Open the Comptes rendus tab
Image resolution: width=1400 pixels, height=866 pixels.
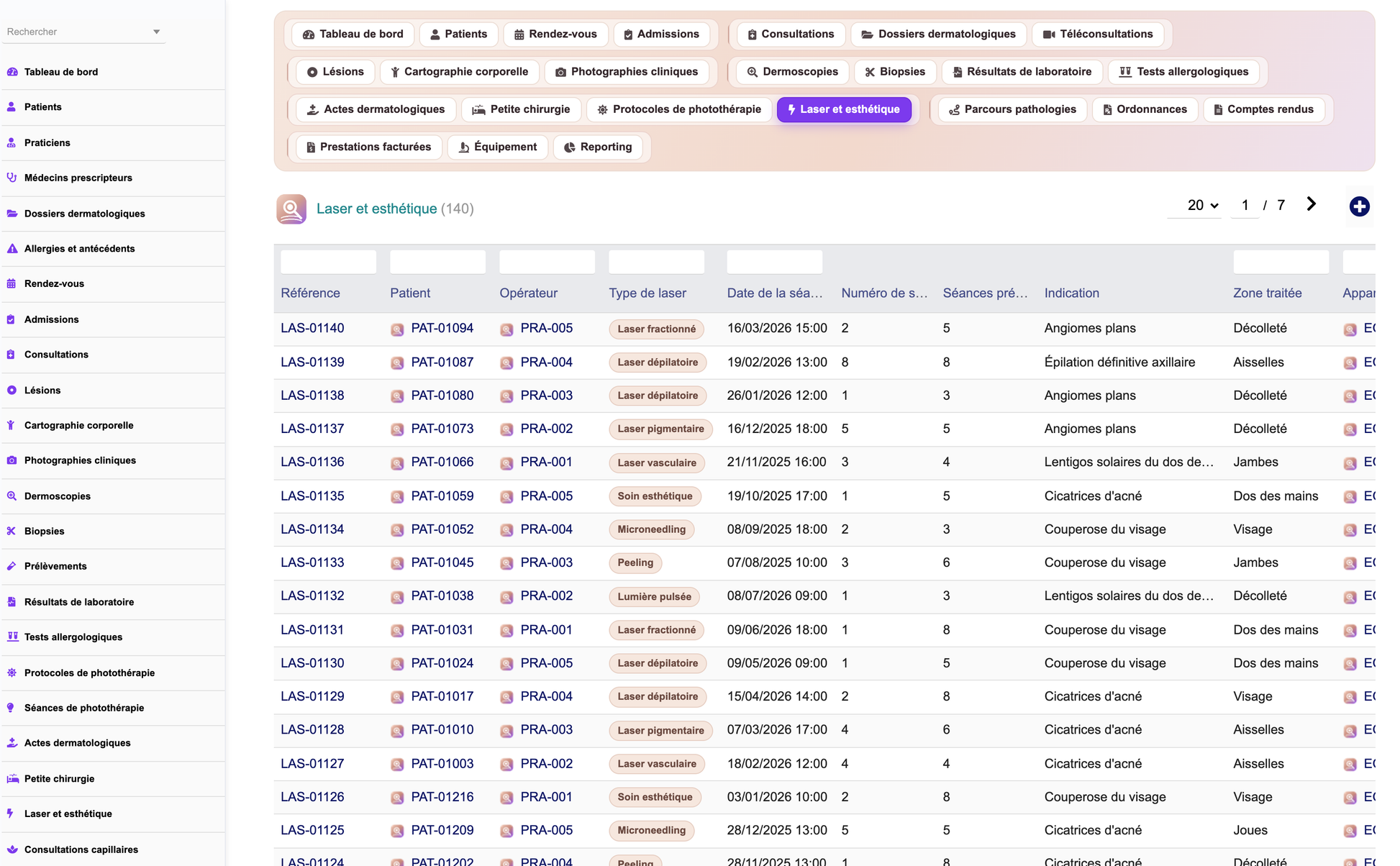pyautogui.click(x=1264, y=109)
